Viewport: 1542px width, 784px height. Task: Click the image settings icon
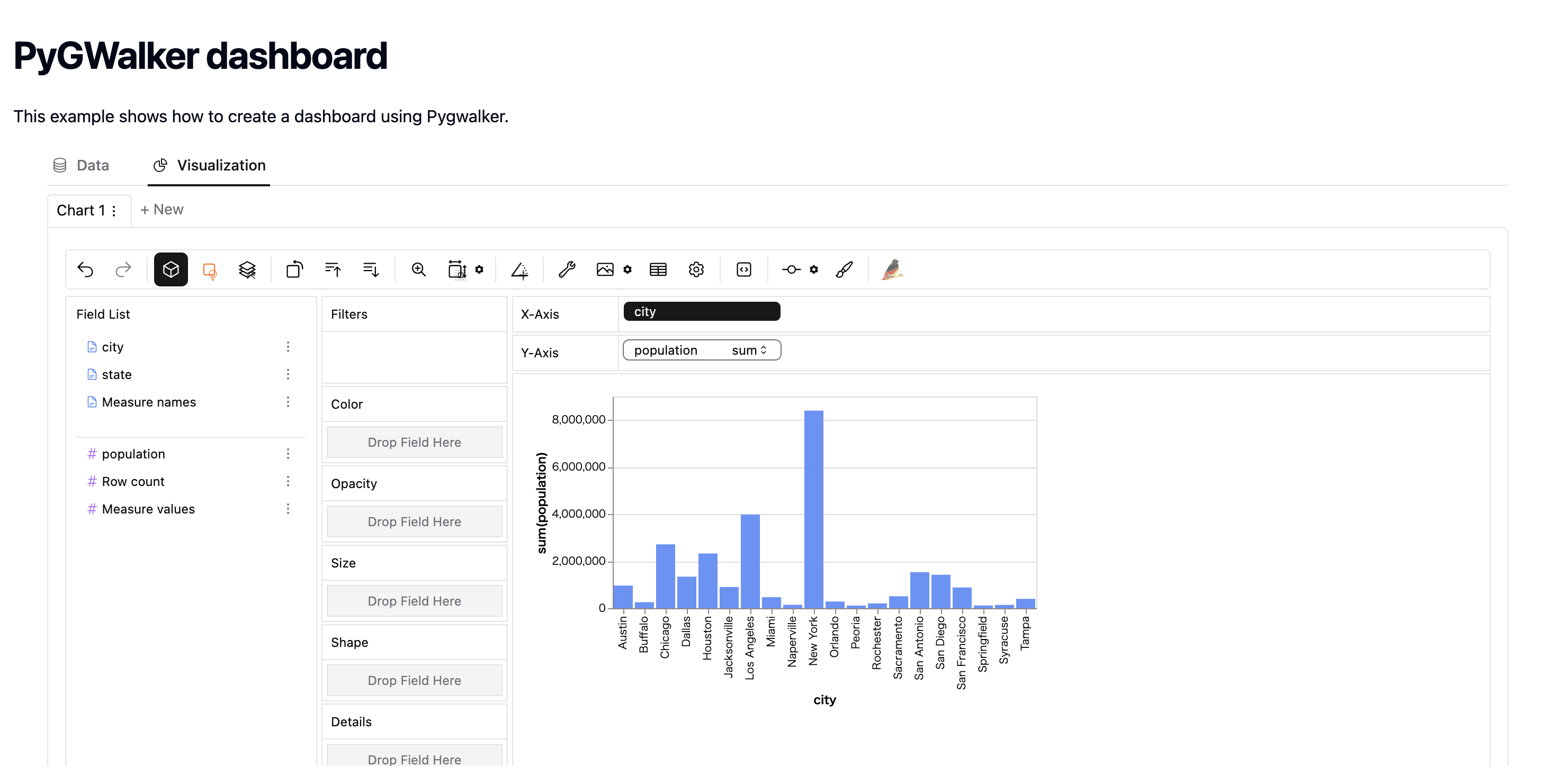pos(627,269)
